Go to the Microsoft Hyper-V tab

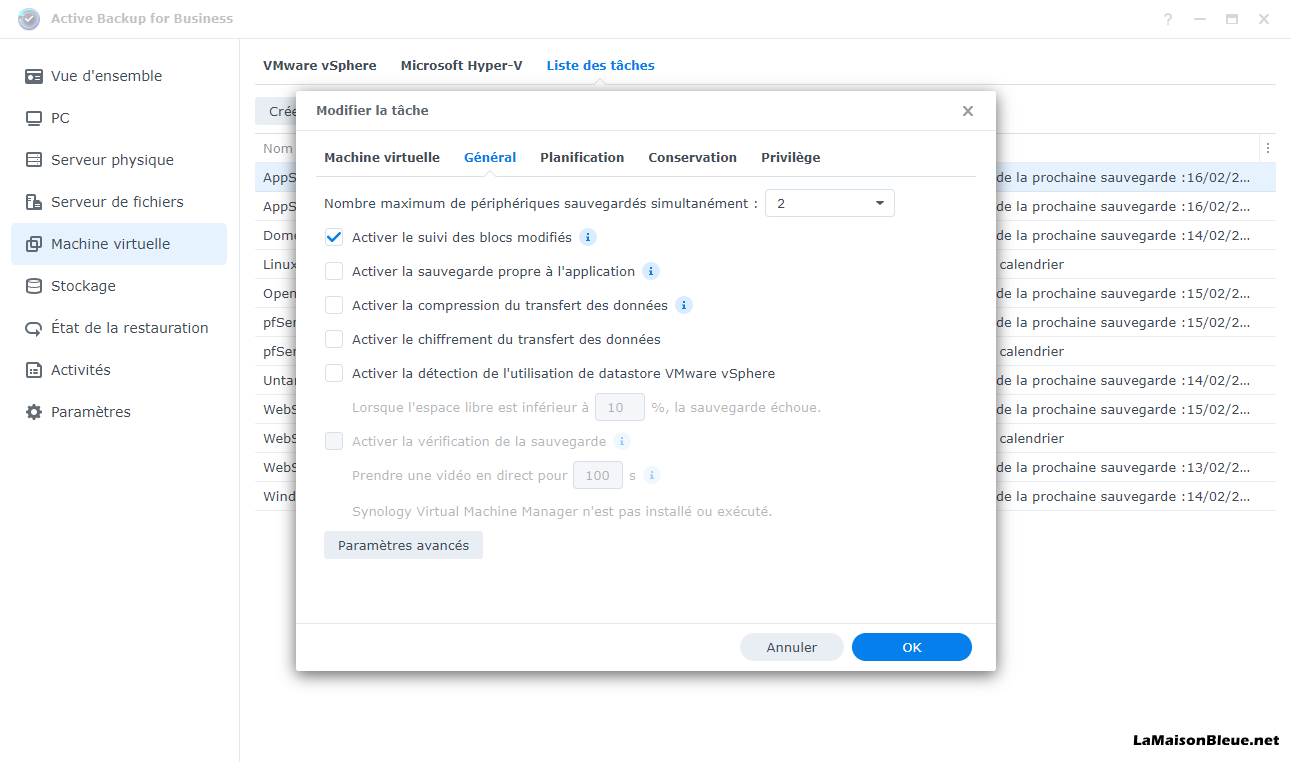tap(461, 65)
